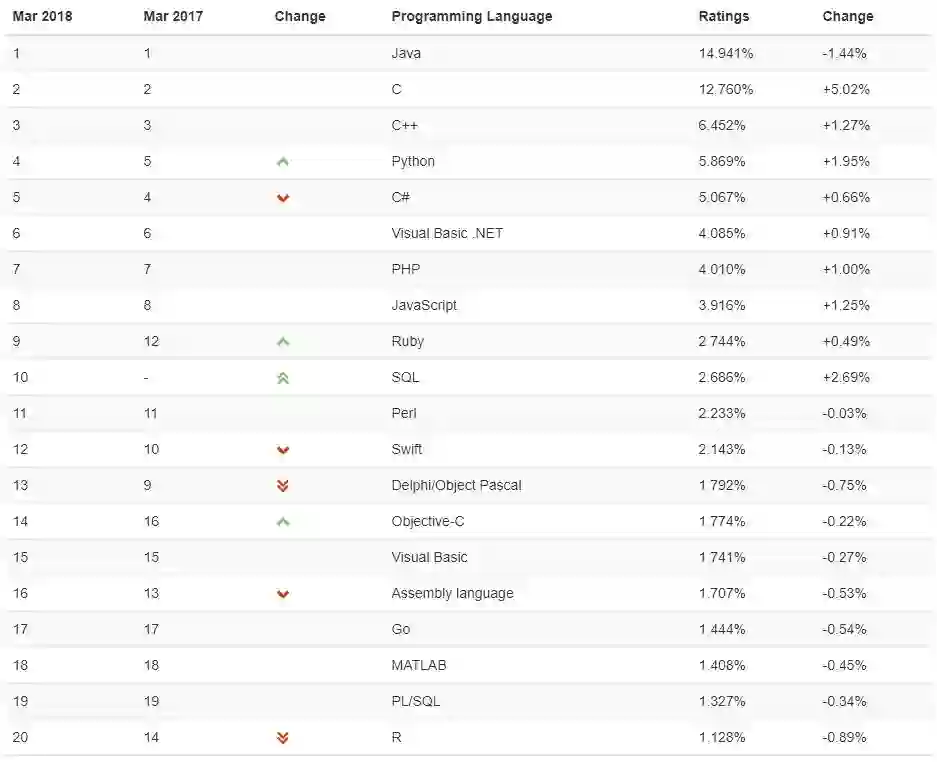
Task: Click the red down arrow beside C#
Action: coord(283,198)
